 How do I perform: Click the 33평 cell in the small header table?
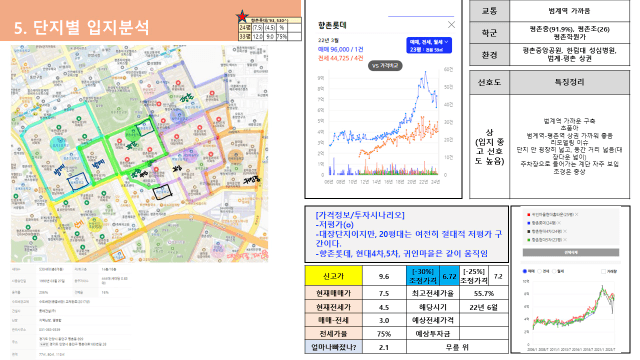[245, 36]
